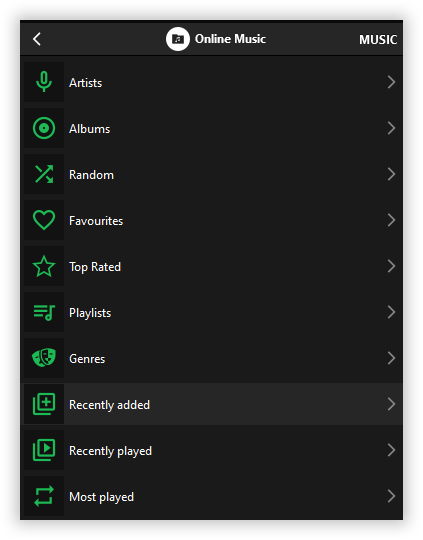Image resolution: width=423 pixels, height=540 pixels.
Task: Click the shuffle icon for Random
Action: [44, 174]
